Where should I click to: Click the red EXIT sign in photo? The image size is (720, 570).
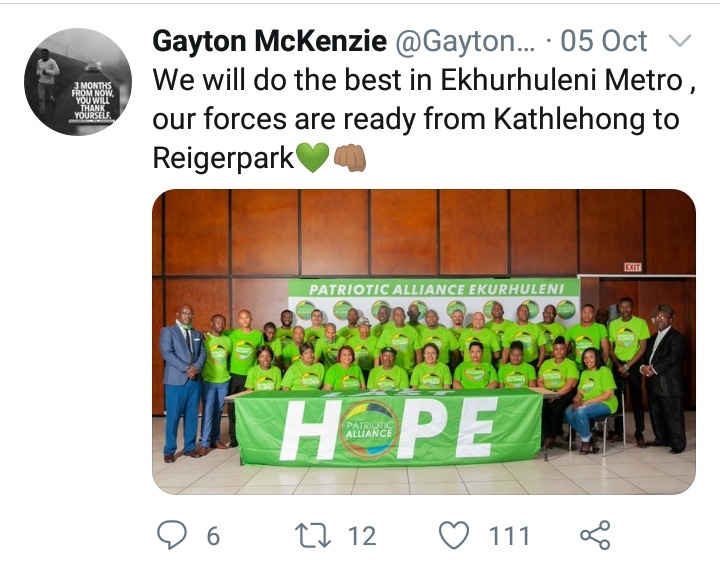tap(632, 267)
